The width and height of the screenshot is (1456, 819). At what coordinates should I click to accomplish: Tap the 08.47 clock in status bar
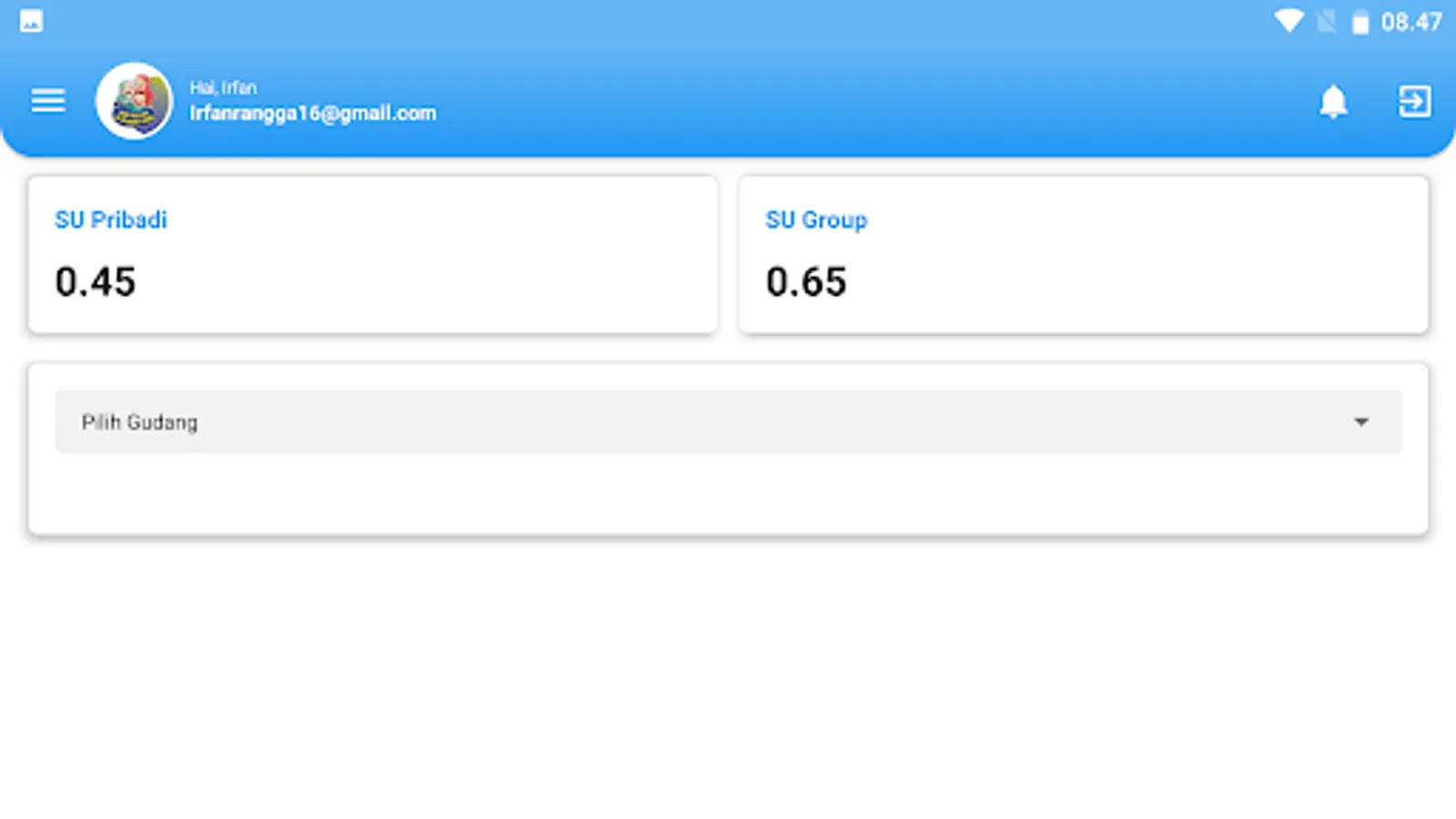point(1411,22)
